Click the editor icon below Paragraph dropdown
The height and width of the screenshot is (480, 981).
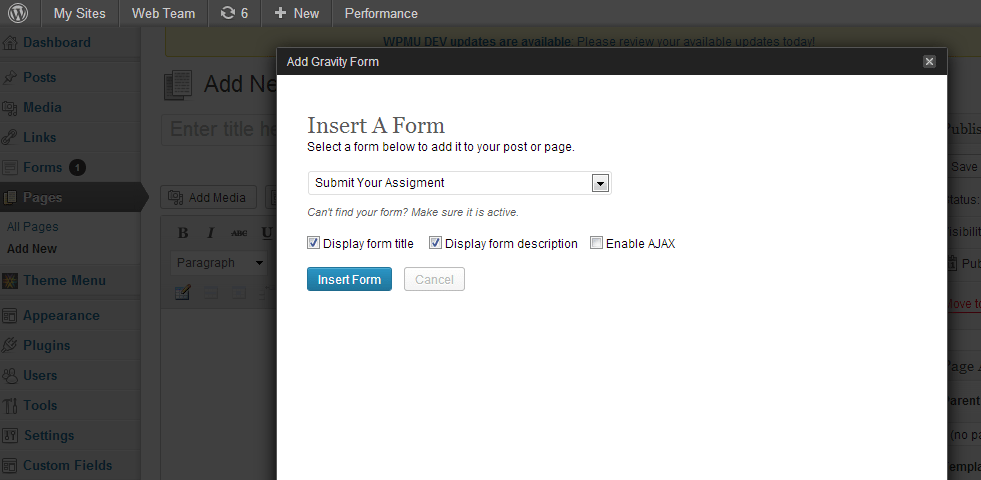click(x=183, y=292)
